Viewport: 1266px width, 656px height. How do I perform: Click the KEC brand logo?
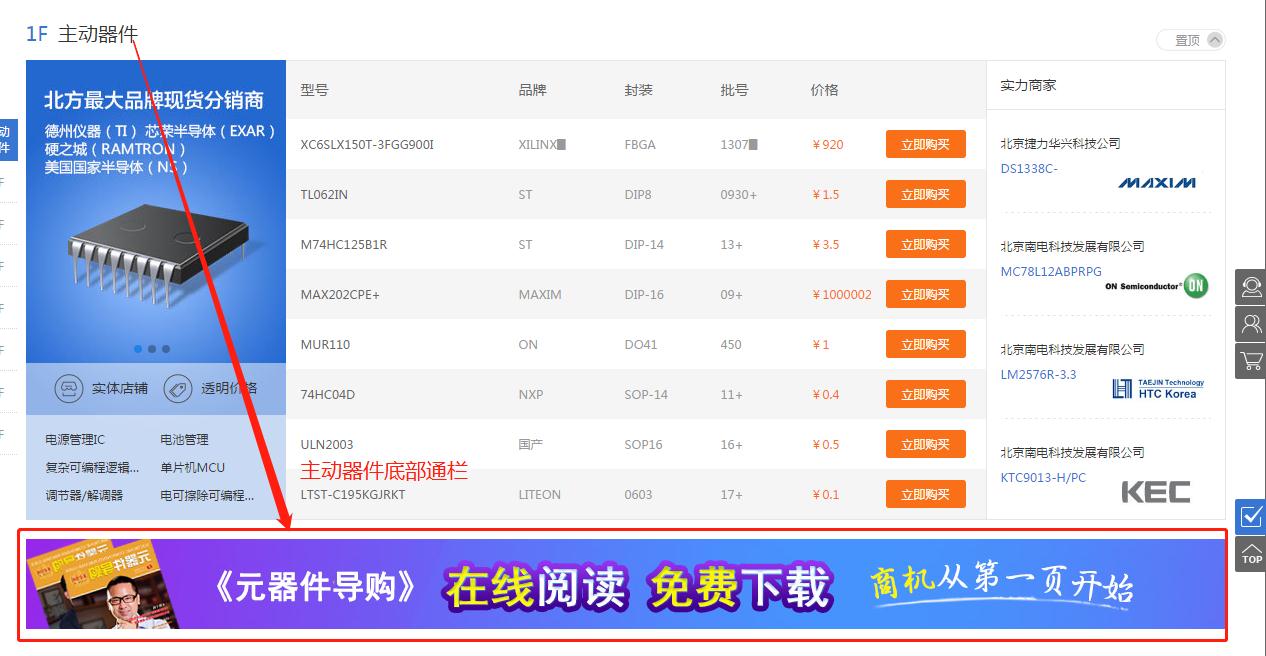[1156, 491]
